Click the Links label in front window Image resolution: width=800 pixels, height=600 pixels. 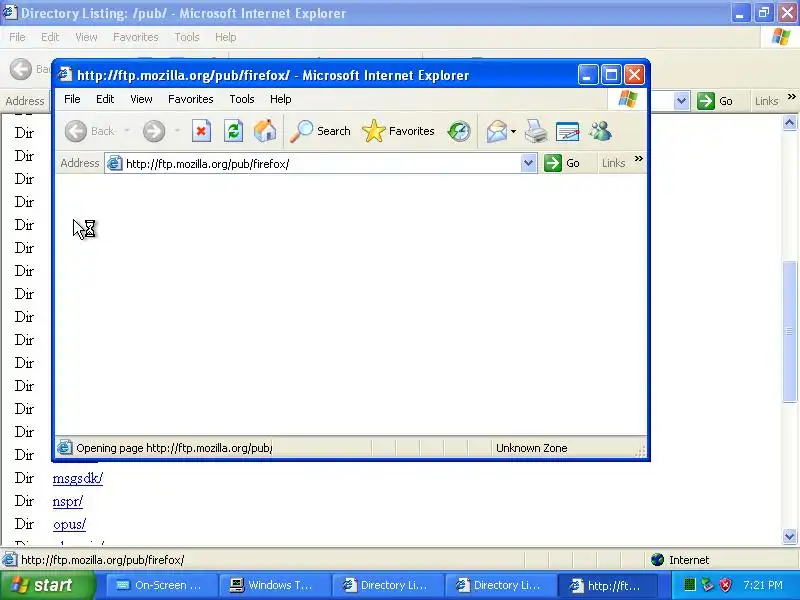tap(613, 163)
